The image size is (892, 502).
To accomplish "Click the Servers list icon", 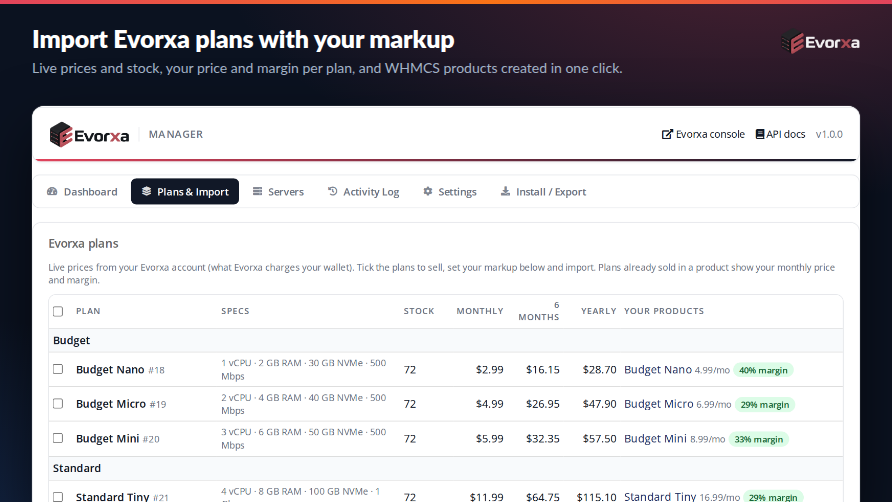I will pos(258,191).
